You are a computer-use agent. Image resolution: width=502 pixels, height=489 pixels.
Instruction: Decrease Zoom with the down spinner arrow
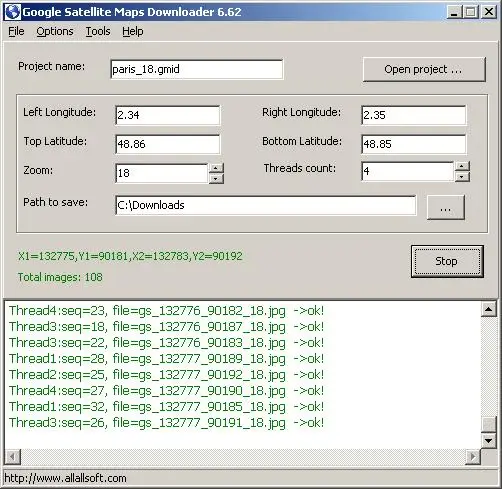coord(216,179)
